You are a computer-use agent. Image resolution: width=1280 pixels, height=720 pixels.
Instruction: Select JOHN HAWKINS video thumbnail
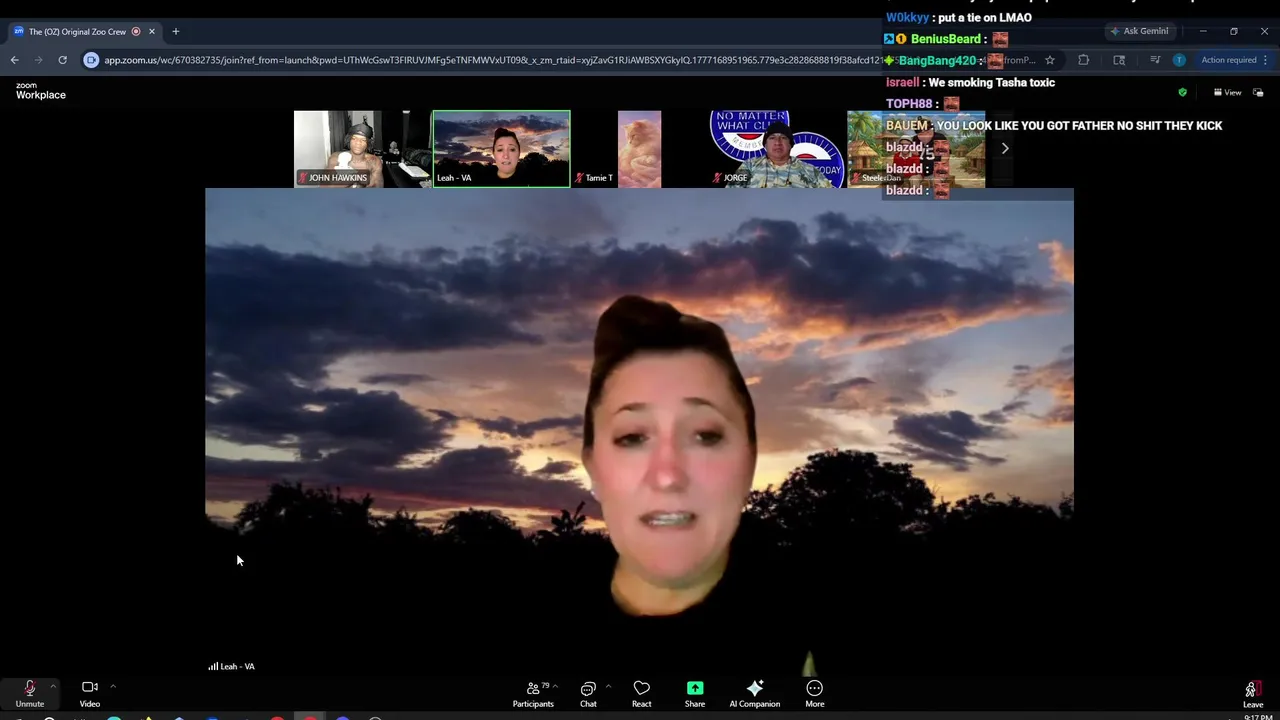point(362,149)
